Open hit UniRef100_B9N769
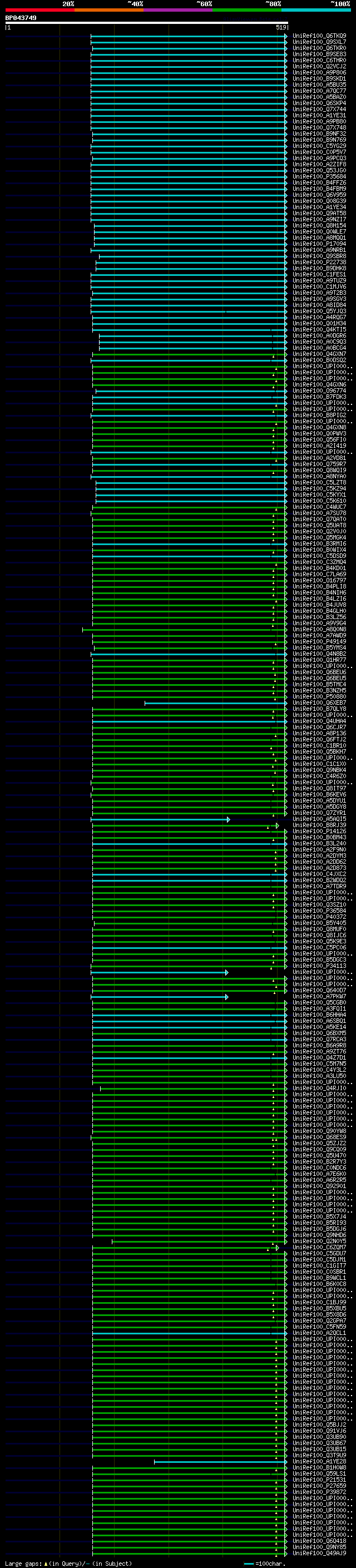The image size is (356, 1568). 319,140
